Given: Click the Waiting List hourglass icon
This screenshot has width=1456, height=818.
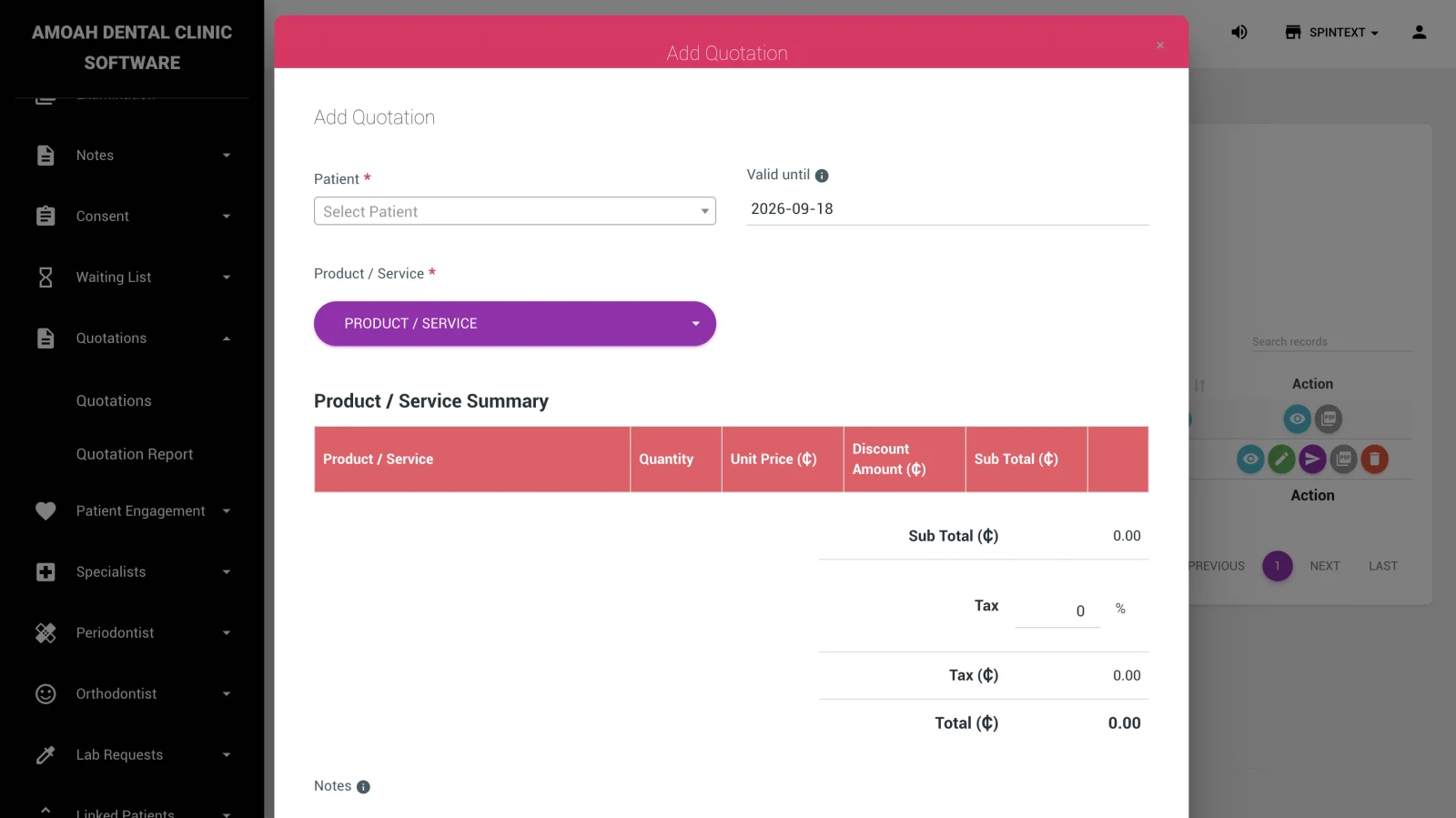Looking at the screenshot, I should click(45, 278).
